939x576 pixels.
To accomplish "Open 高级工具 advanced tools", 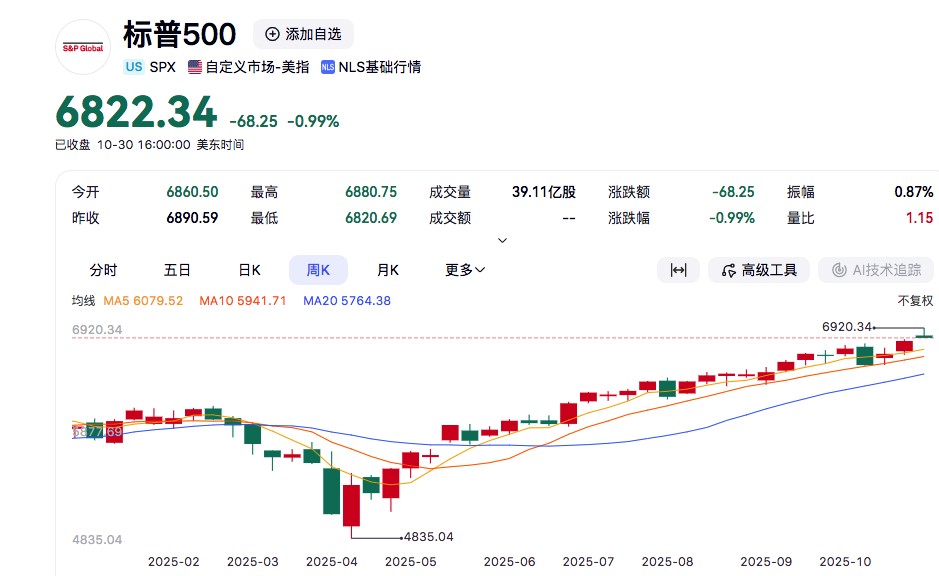I will 759,270.
